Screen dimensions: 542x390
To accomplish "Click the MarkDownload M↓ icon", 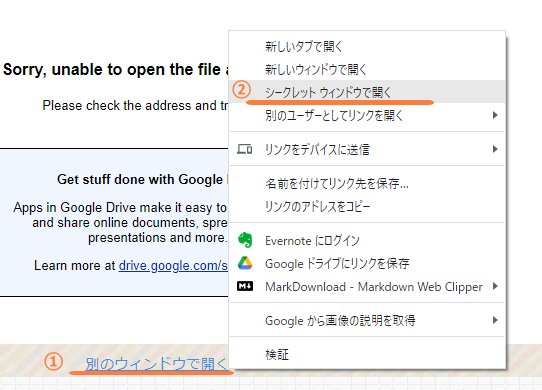I will (245, 286).
